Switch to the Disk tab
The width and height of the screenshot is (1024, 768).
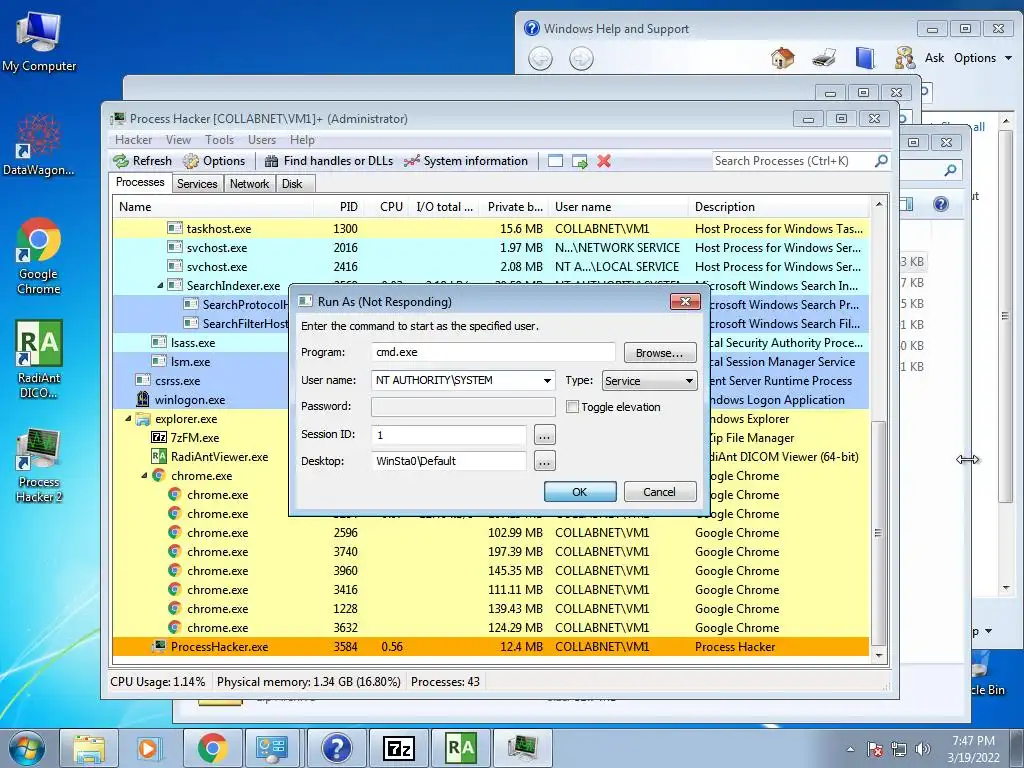pyautogui.click(x=293, y=184)
